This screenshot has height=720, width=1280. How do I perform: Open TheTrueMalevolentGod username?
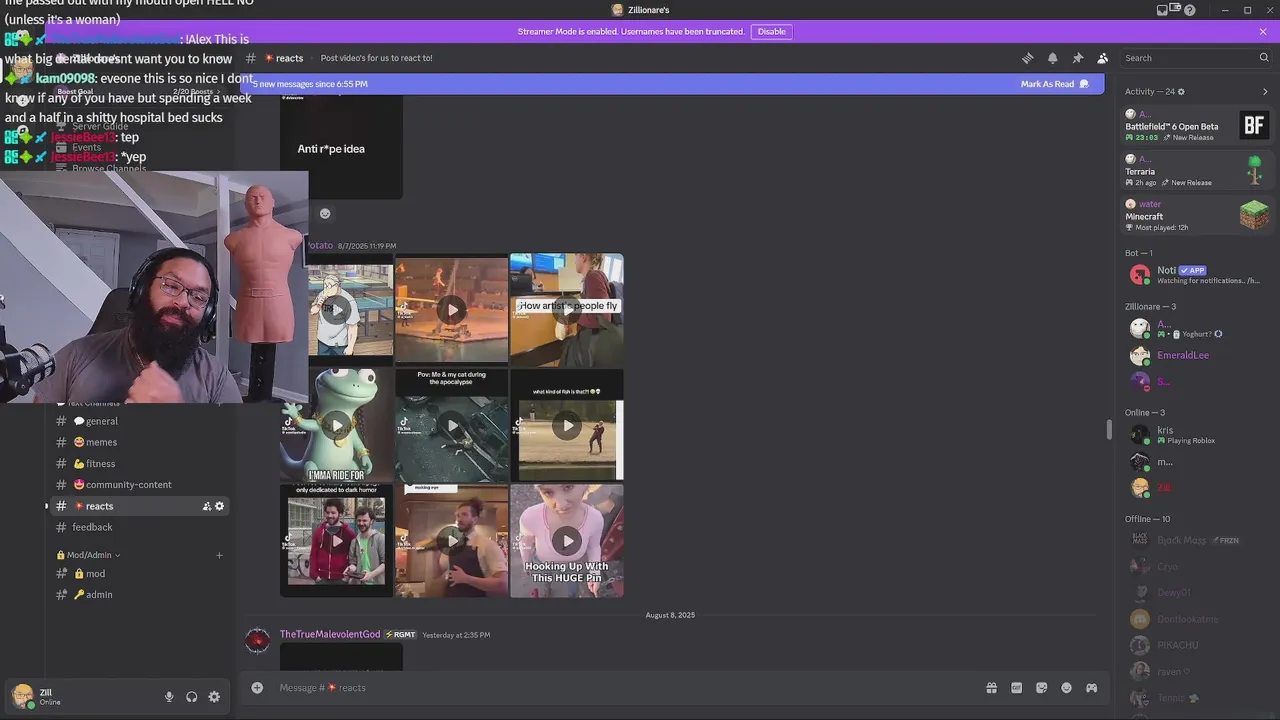click(x=330, y=634)
